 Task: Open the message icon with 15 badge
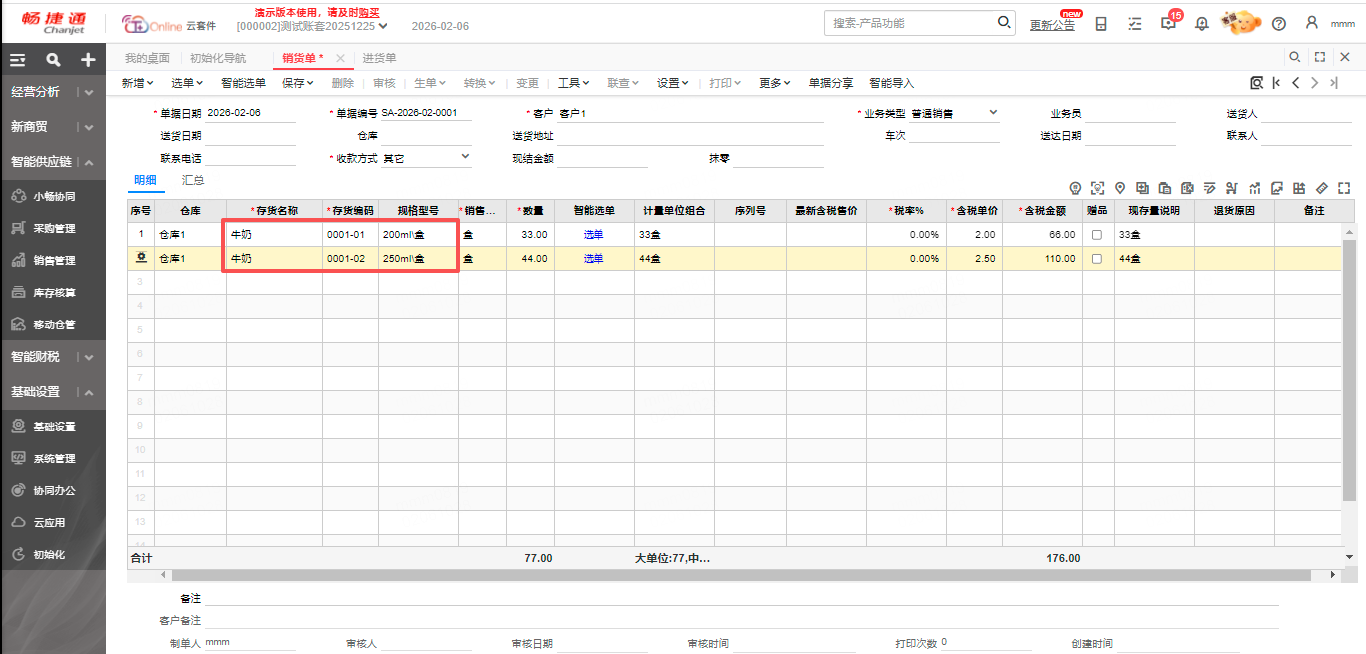click(x=1168, y=24)
